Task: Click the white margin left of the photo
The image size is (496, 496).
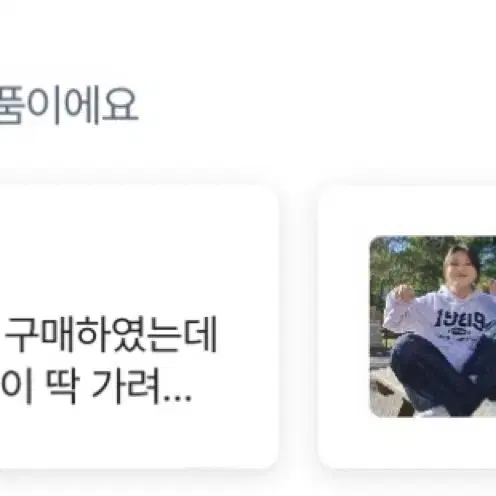Action: 344,327
